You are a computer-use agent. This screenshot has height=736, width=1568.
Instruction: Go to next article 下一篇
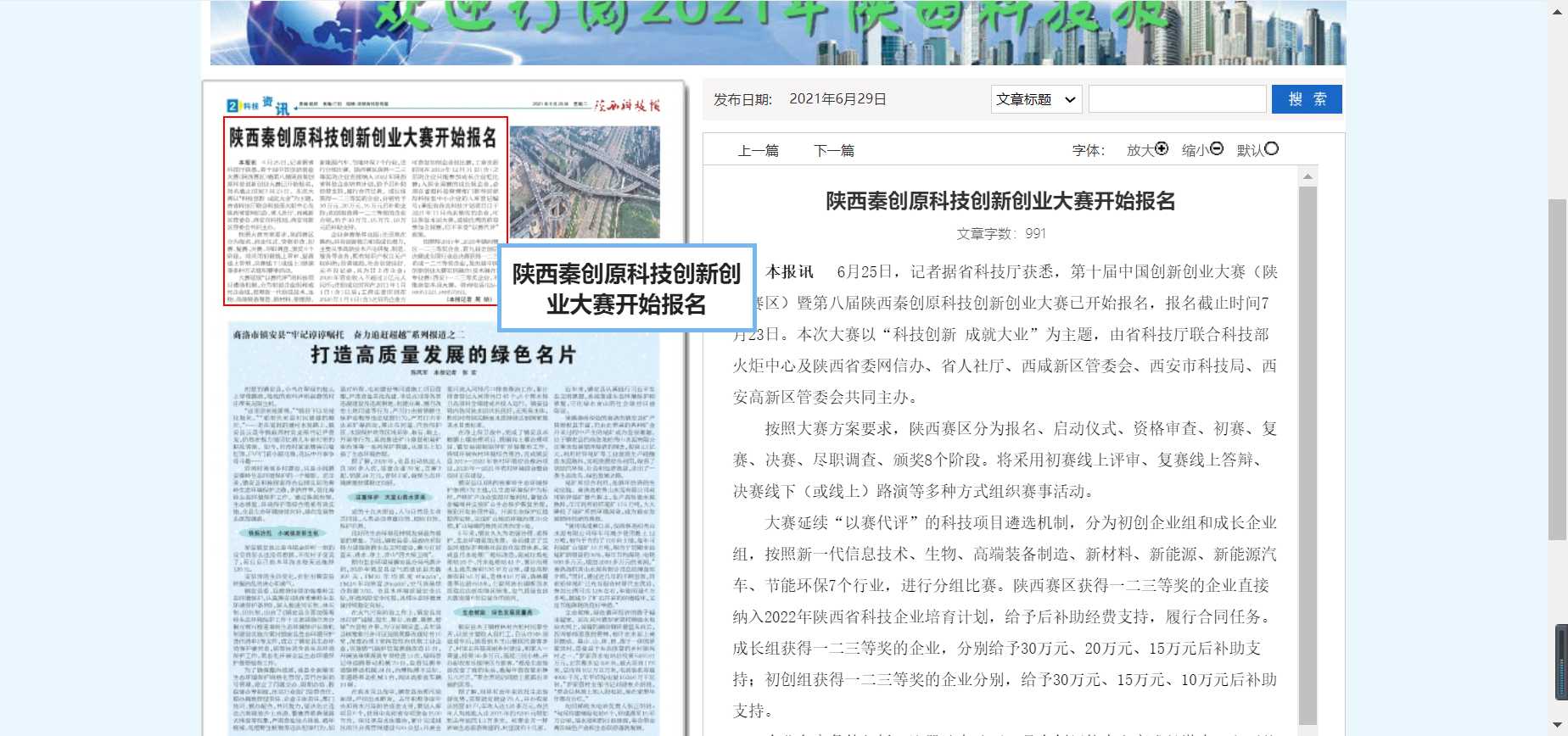(x=834, y=150)
